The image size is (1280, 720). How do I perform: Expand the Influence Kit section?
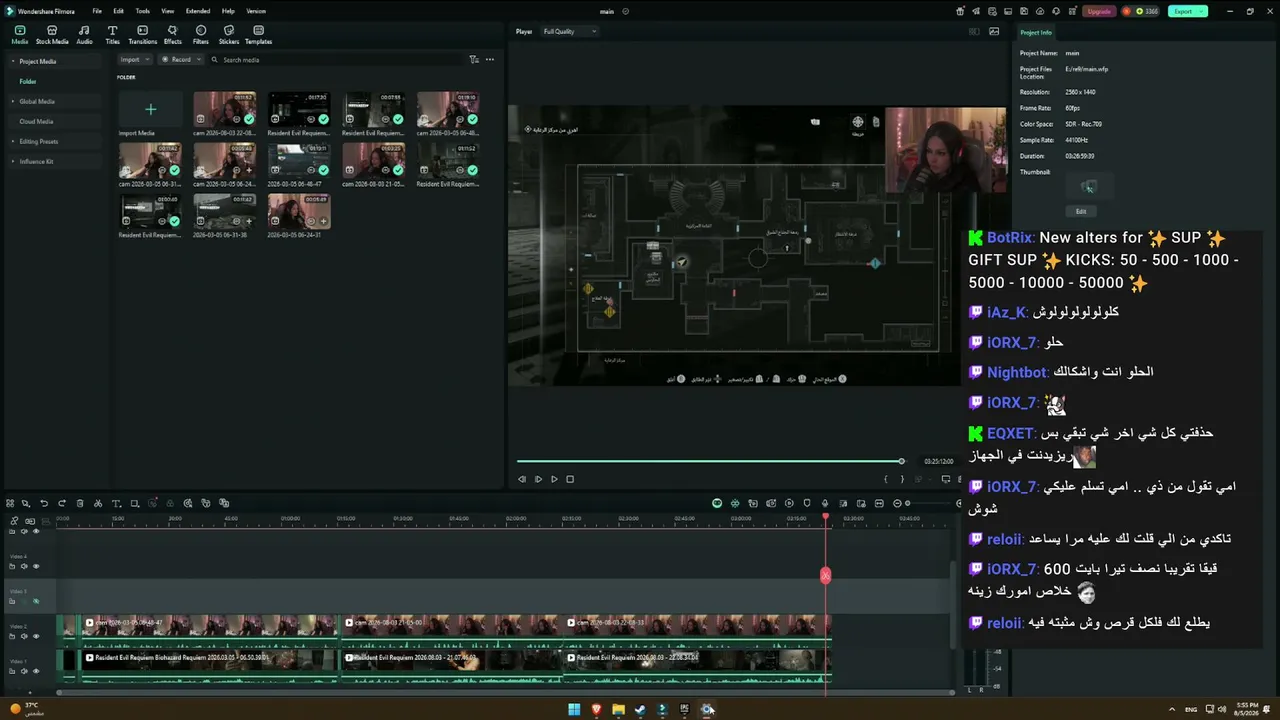click(x=13, y=161)
